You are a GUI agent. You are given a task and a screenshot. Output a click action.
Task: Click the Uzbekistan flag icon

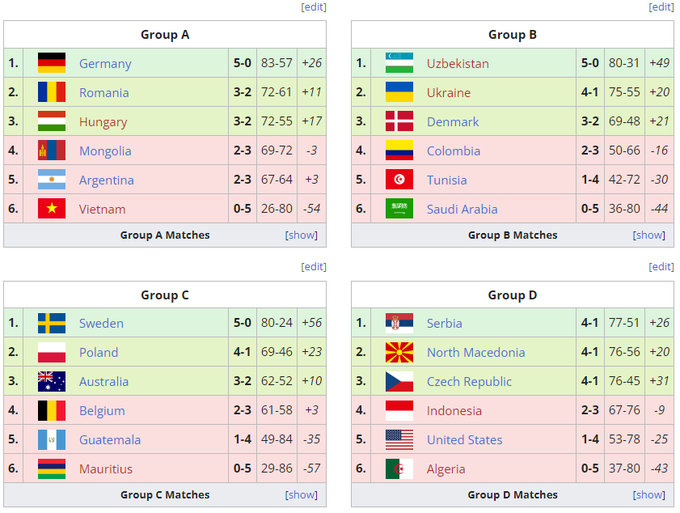point(399,63)
